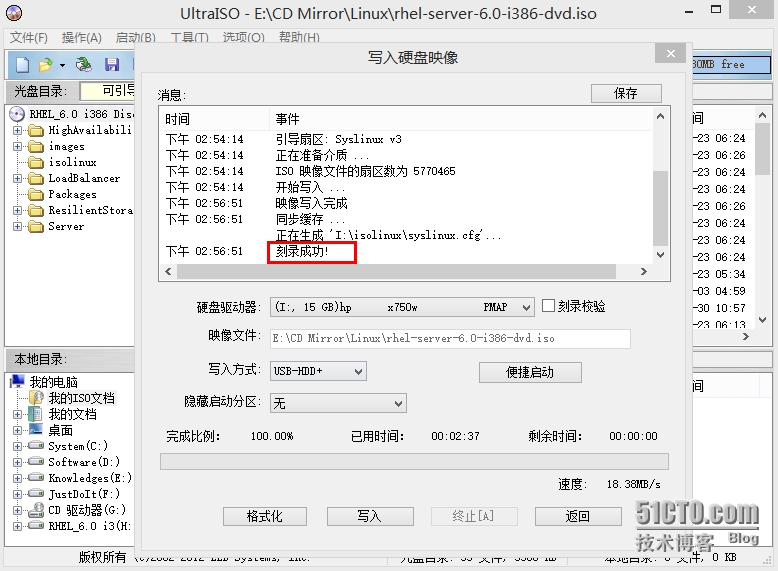Click the 事件 column header
778x571 pixels.
tap(461, 119)
